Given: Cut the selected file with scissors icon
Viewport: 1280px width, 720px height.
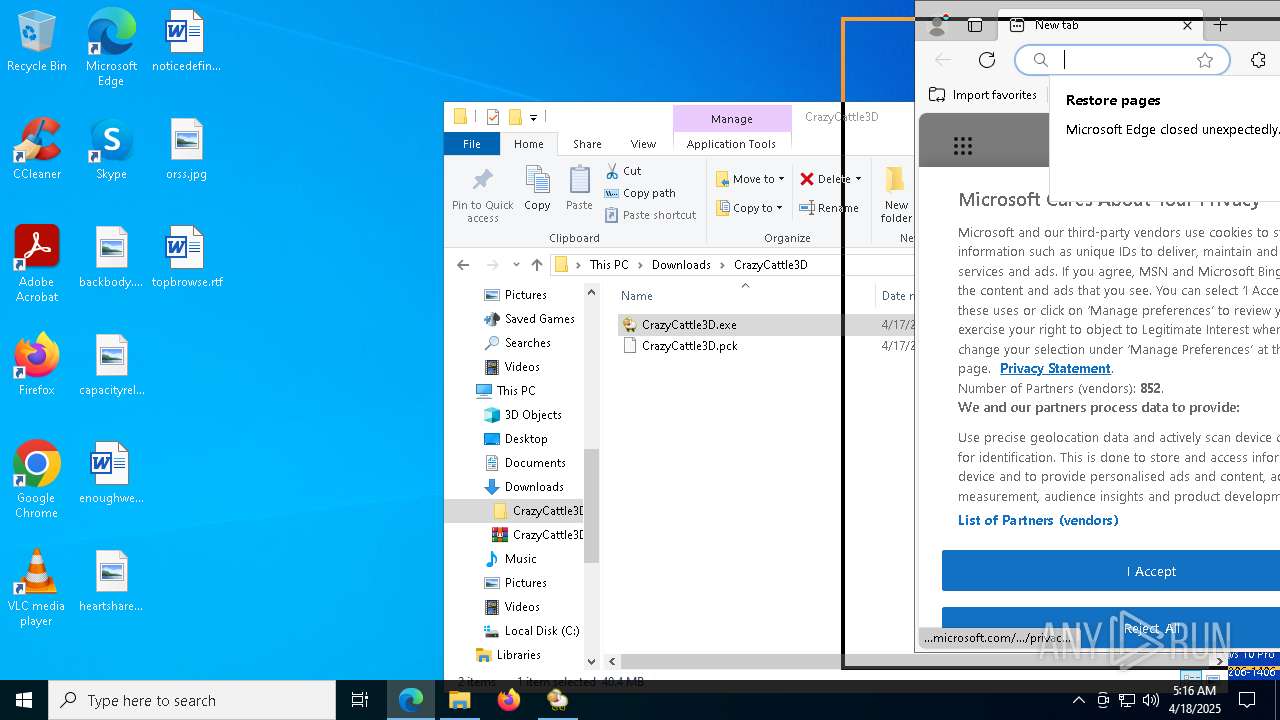Looking at the screenshot, I should 623,171.
